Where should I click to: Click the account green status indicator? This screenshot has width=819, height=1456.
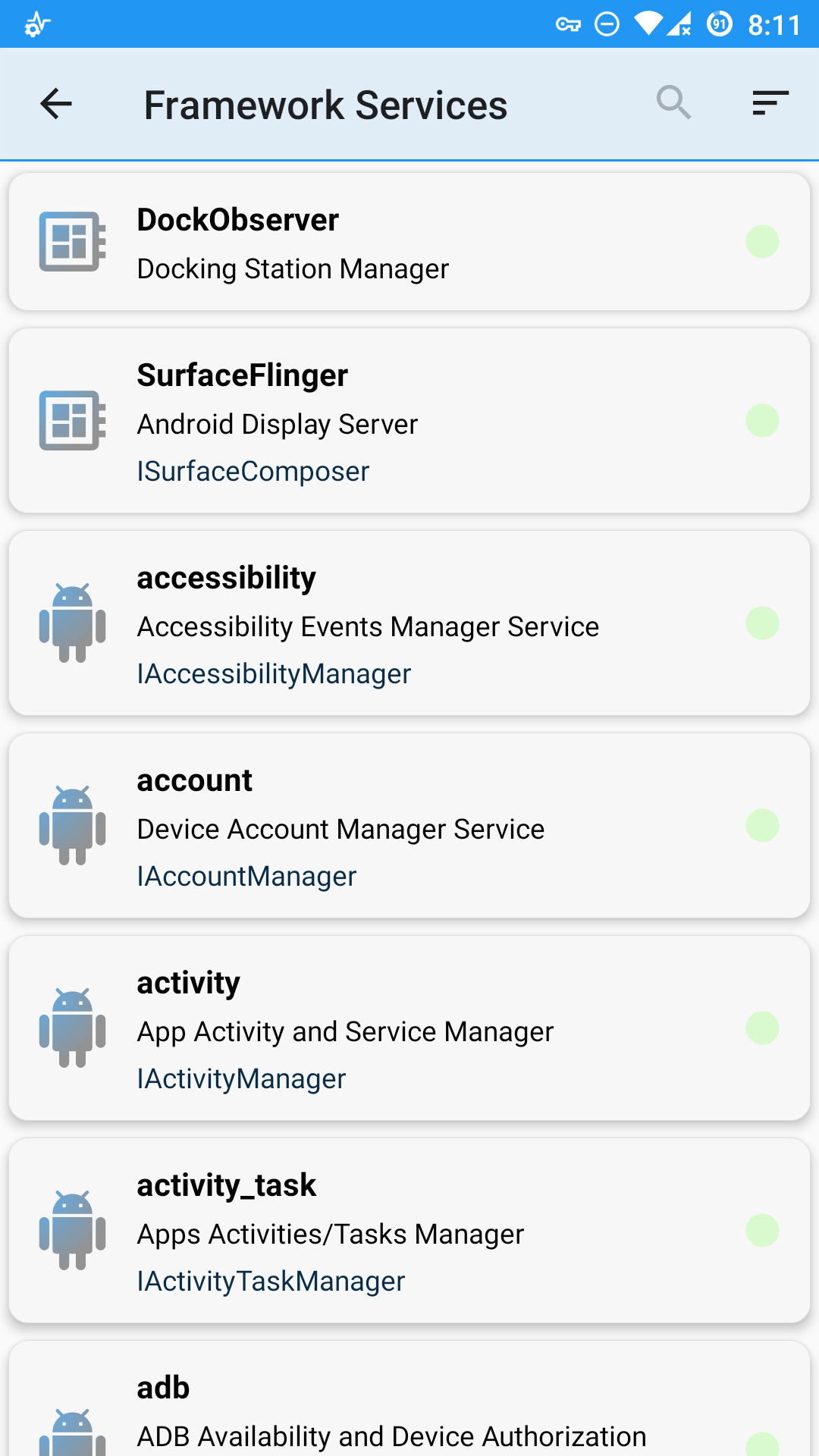pyautogui.click(x=762, y=826)
